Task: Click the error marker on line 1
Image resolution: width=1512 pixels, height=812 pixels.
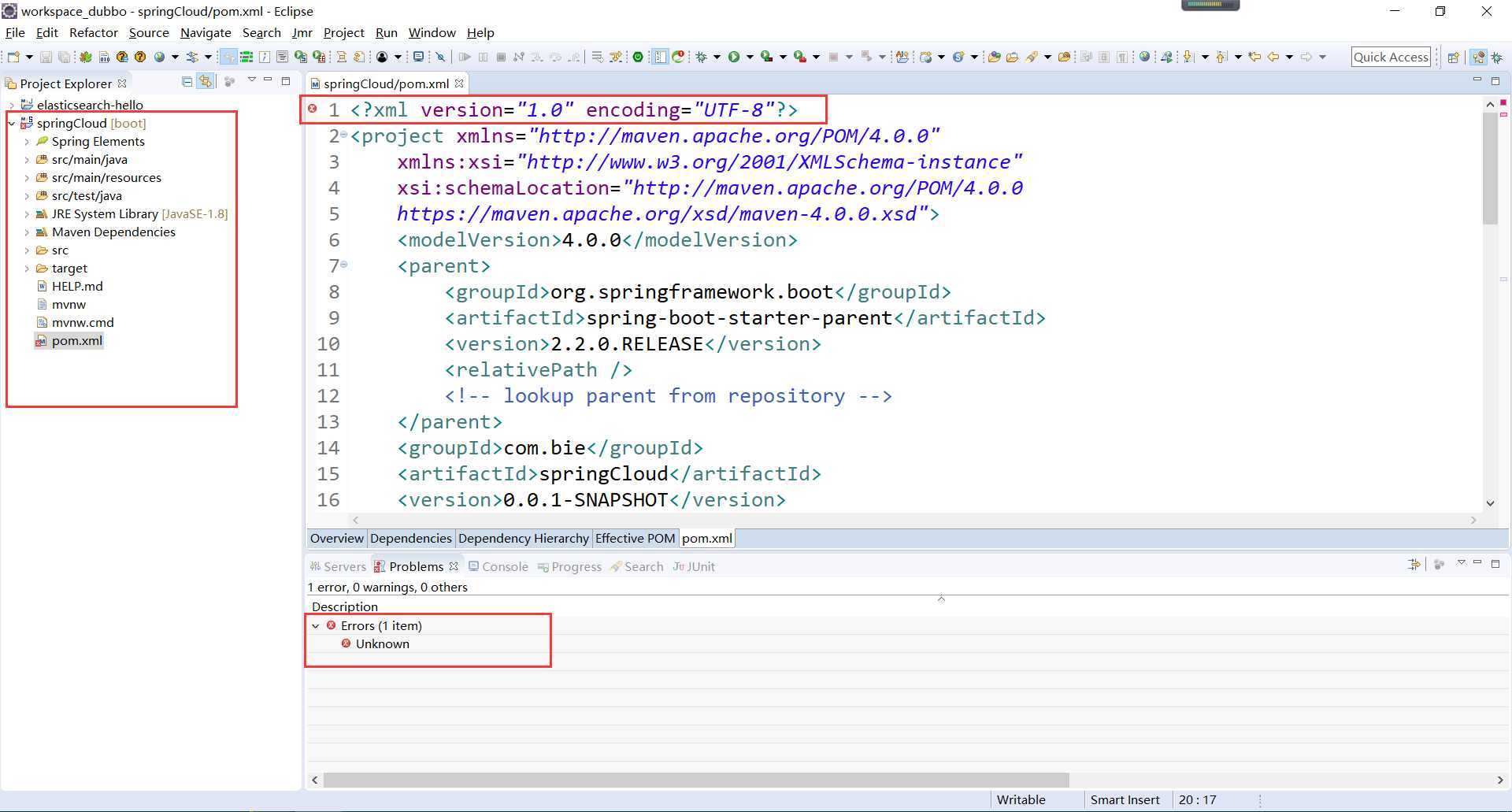Action: point(313,109)
